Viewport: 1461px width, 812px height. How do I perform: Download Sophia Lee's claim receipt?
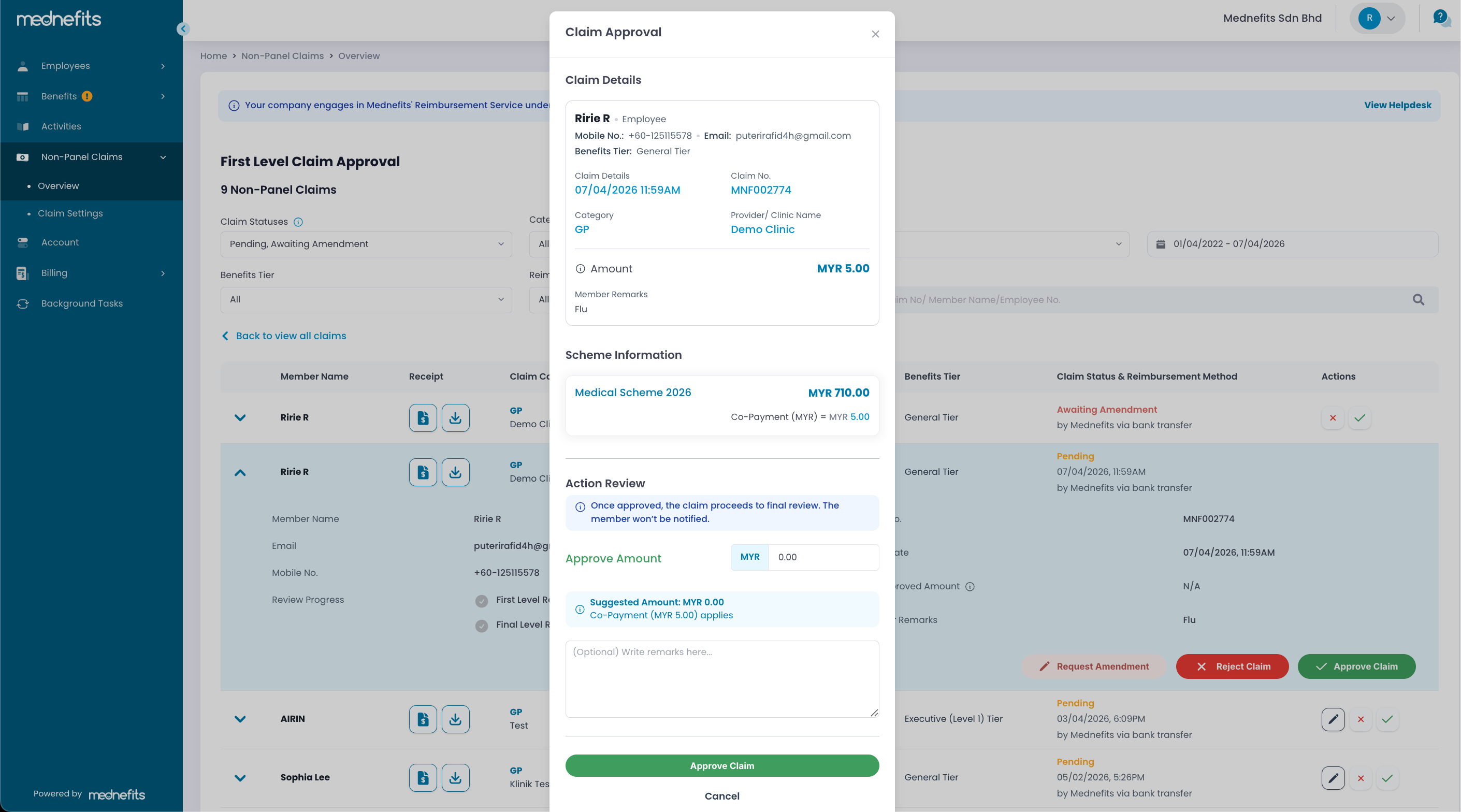pos(455,777)
